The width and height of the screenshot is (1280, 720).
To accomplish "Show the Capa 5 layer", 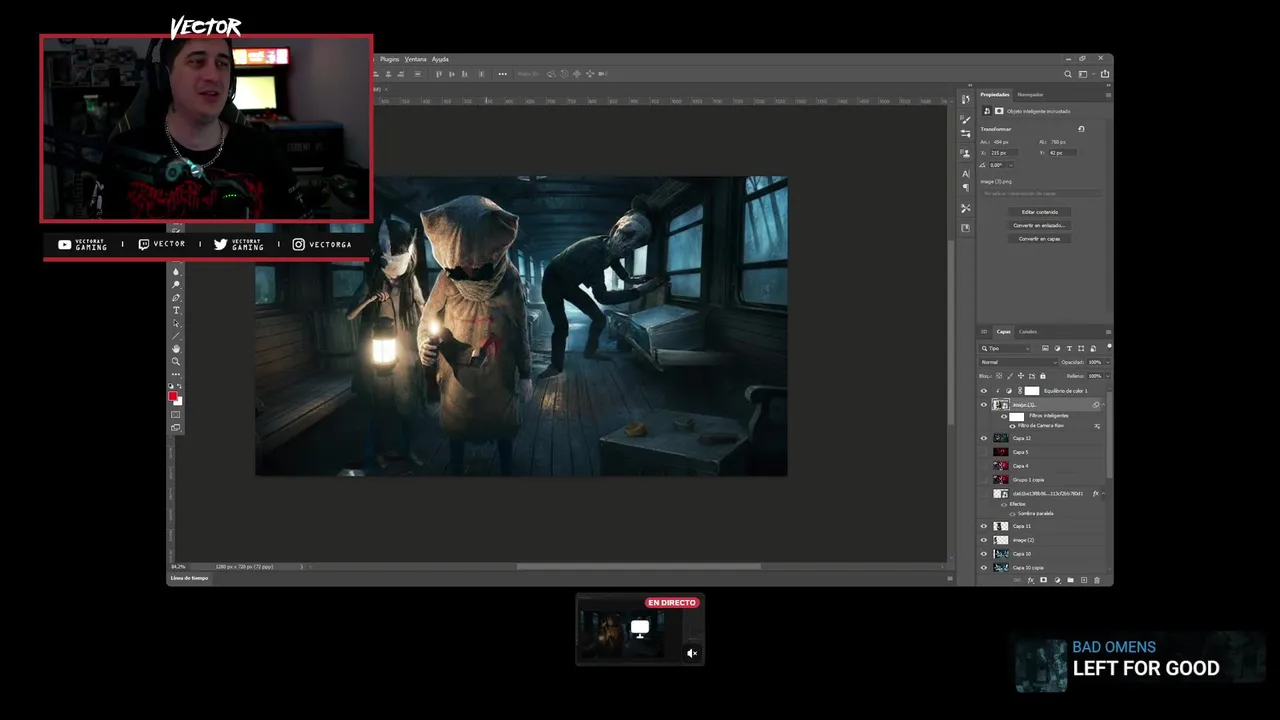I will [x=984, y=452].
